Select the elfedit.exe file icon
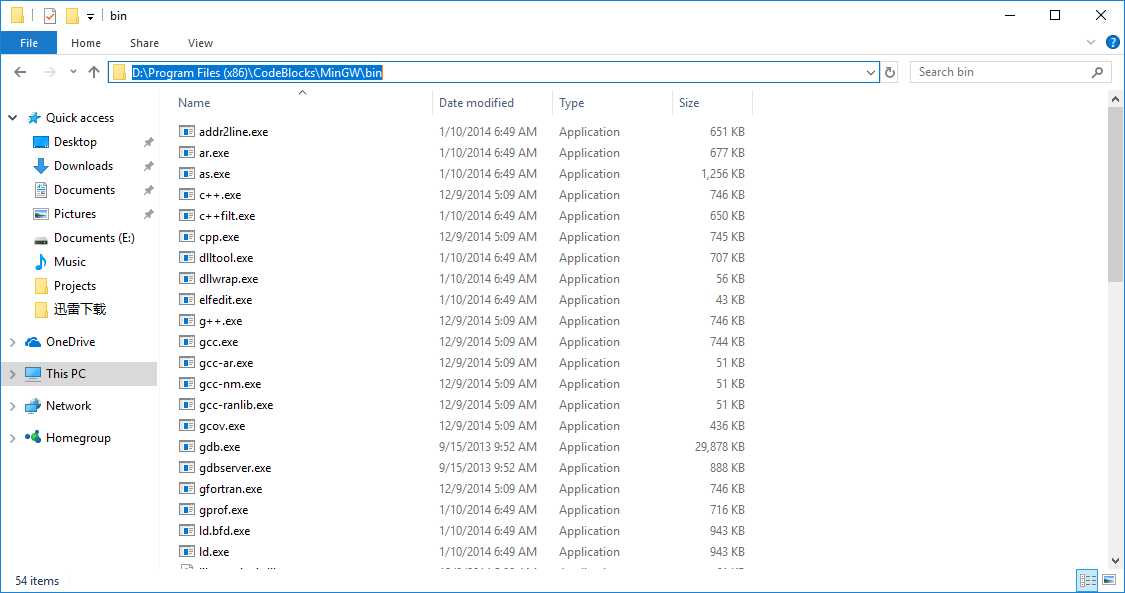The width and height of the screenshot is (1125, 593). 187,300
